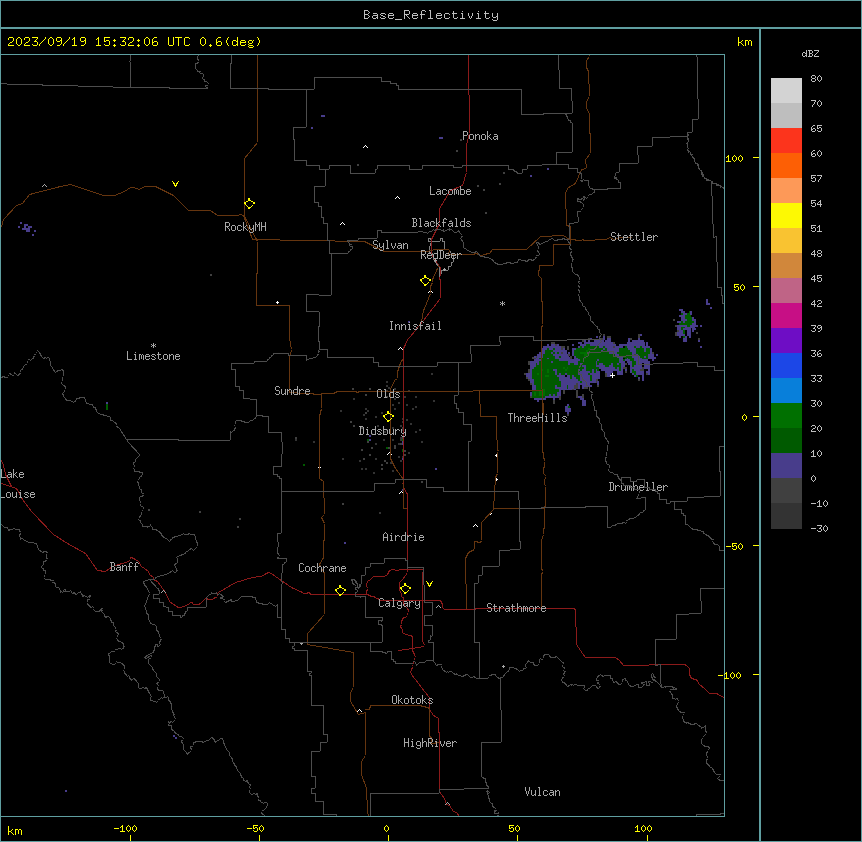862x842 pixels.
Task: Select the Calgary city label
Action: point(399,603)
